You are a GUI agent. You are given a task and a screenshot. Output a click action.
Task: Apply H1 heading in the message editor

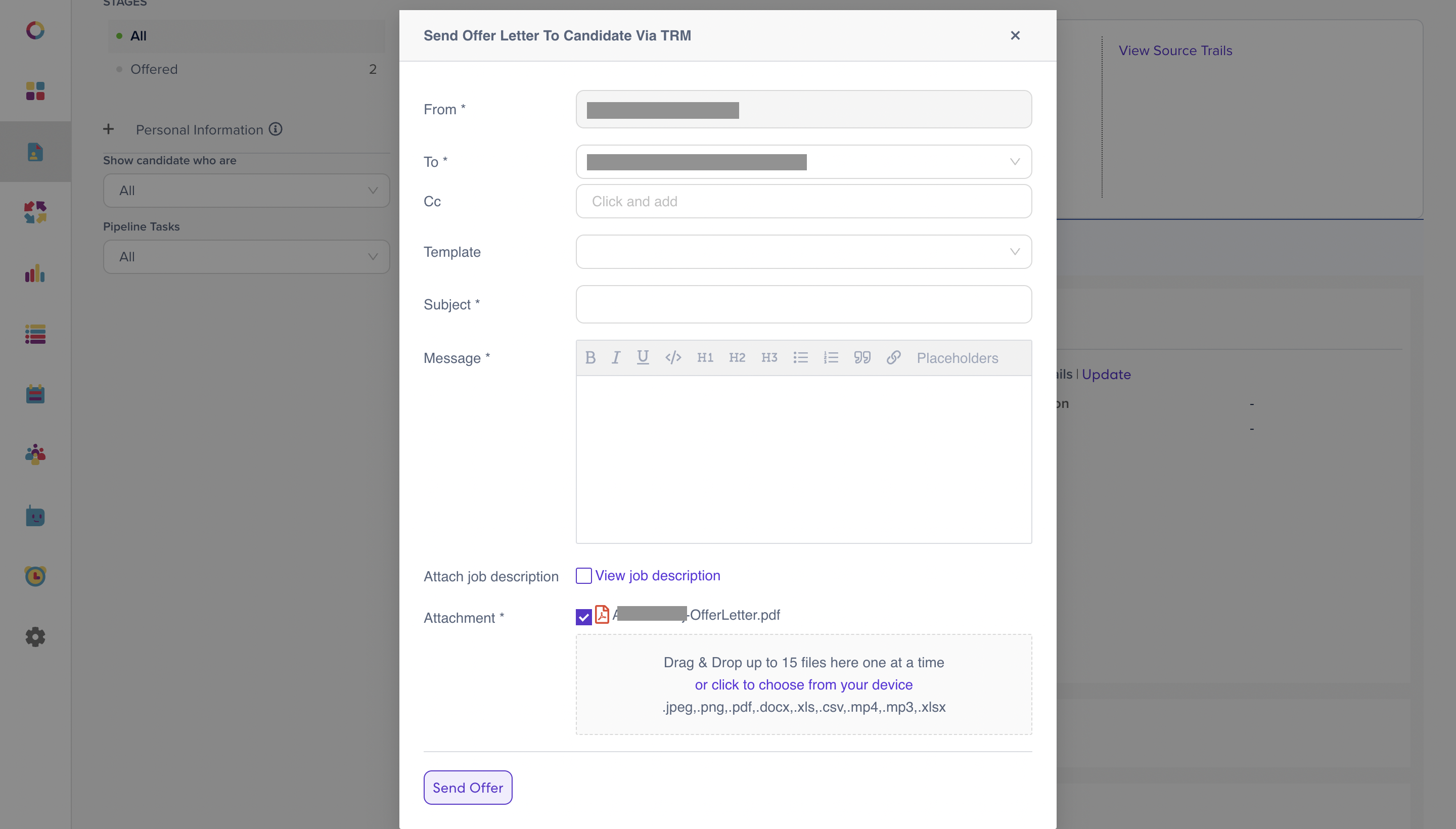point(705,357)
